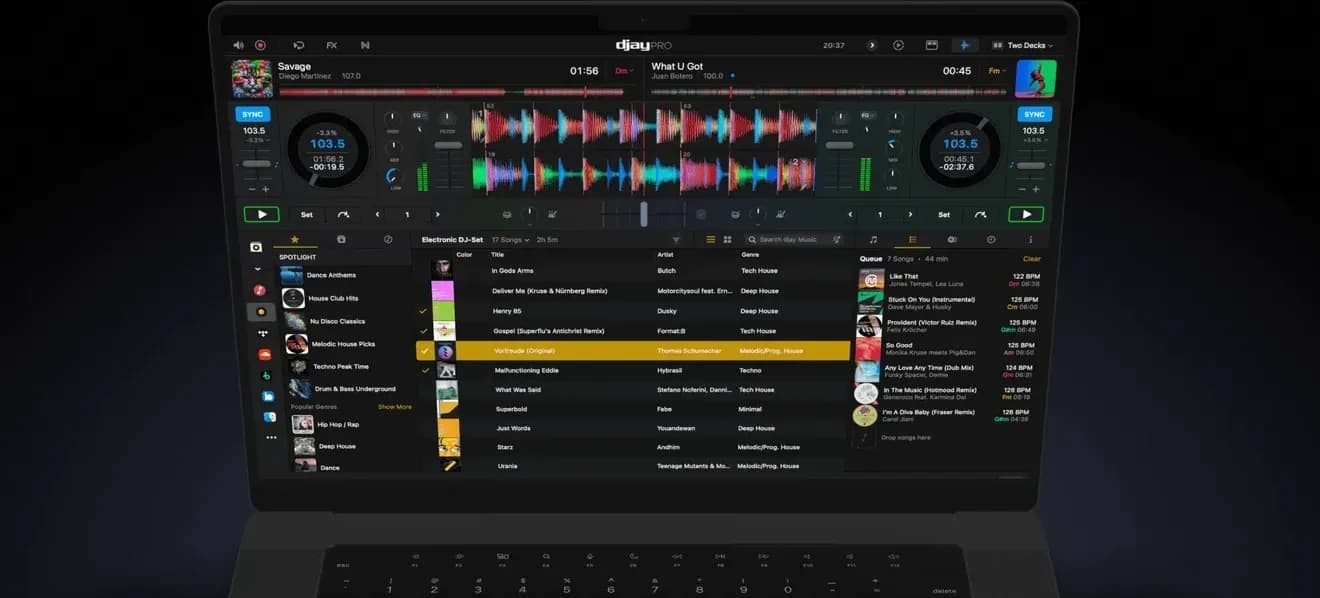The image size is (1320, 598).
Task: Decrease loop length on the right deck
Action: (x=851, y=214)
